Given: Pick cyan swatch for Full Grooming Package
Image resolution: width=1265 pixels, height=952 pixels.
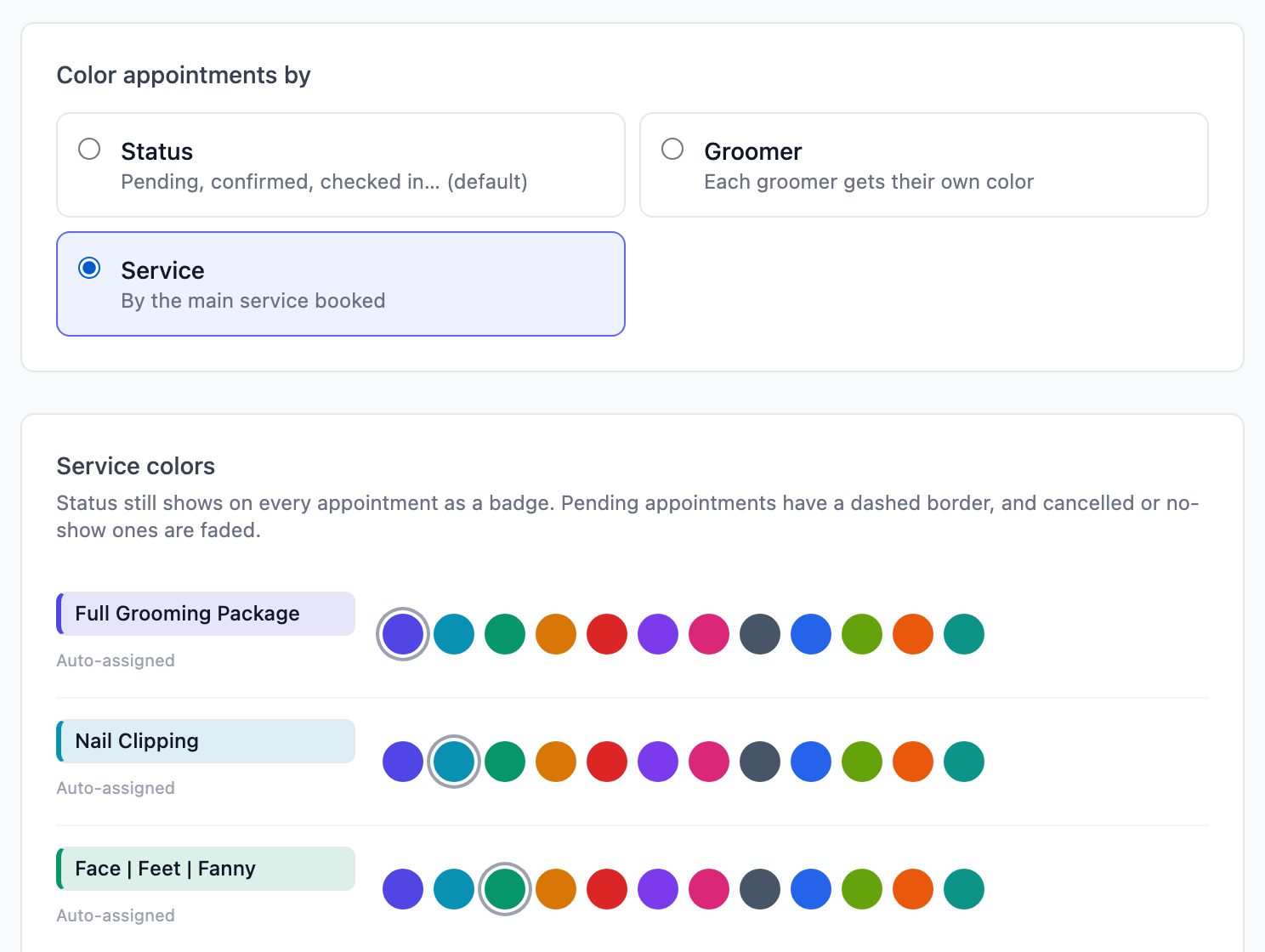Looking at the screenshot, I should click(x=454, y=634).
